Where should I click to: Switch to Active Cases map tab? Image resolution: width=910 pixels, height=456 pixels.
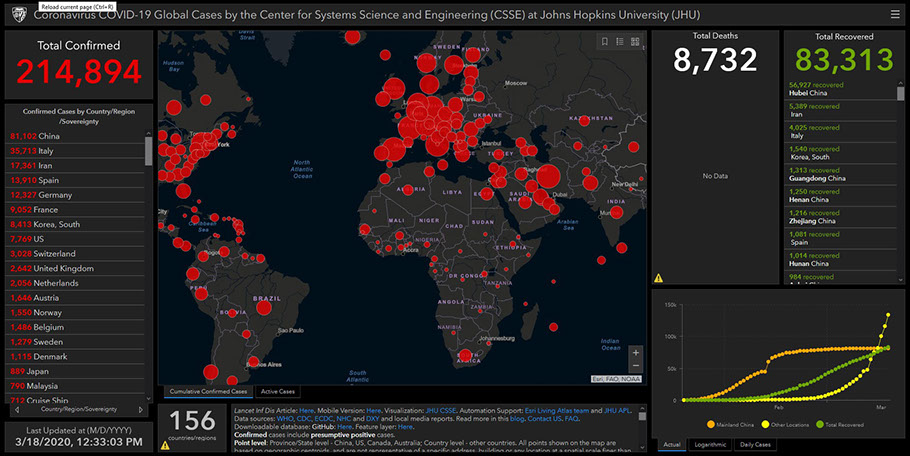pos(277,392)
